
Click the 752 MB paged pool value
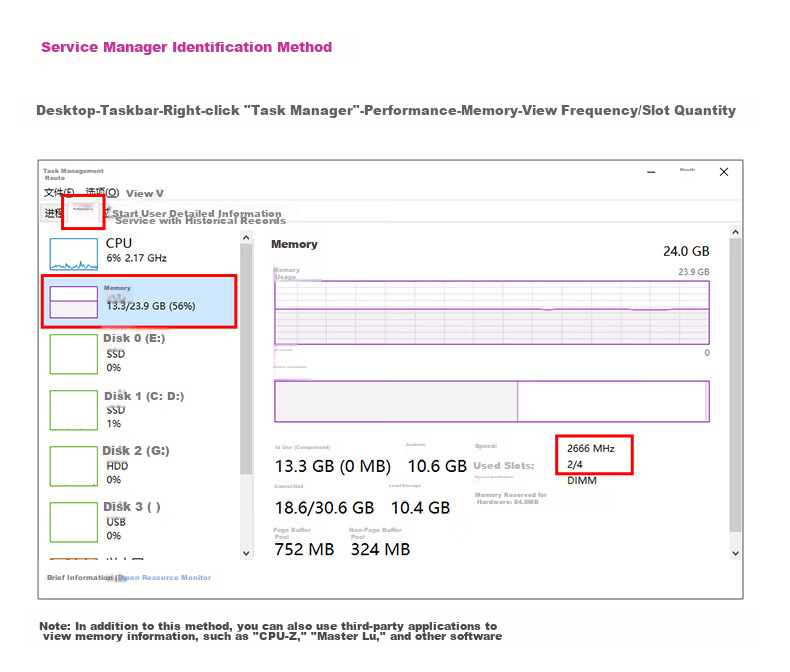point(304,550)
